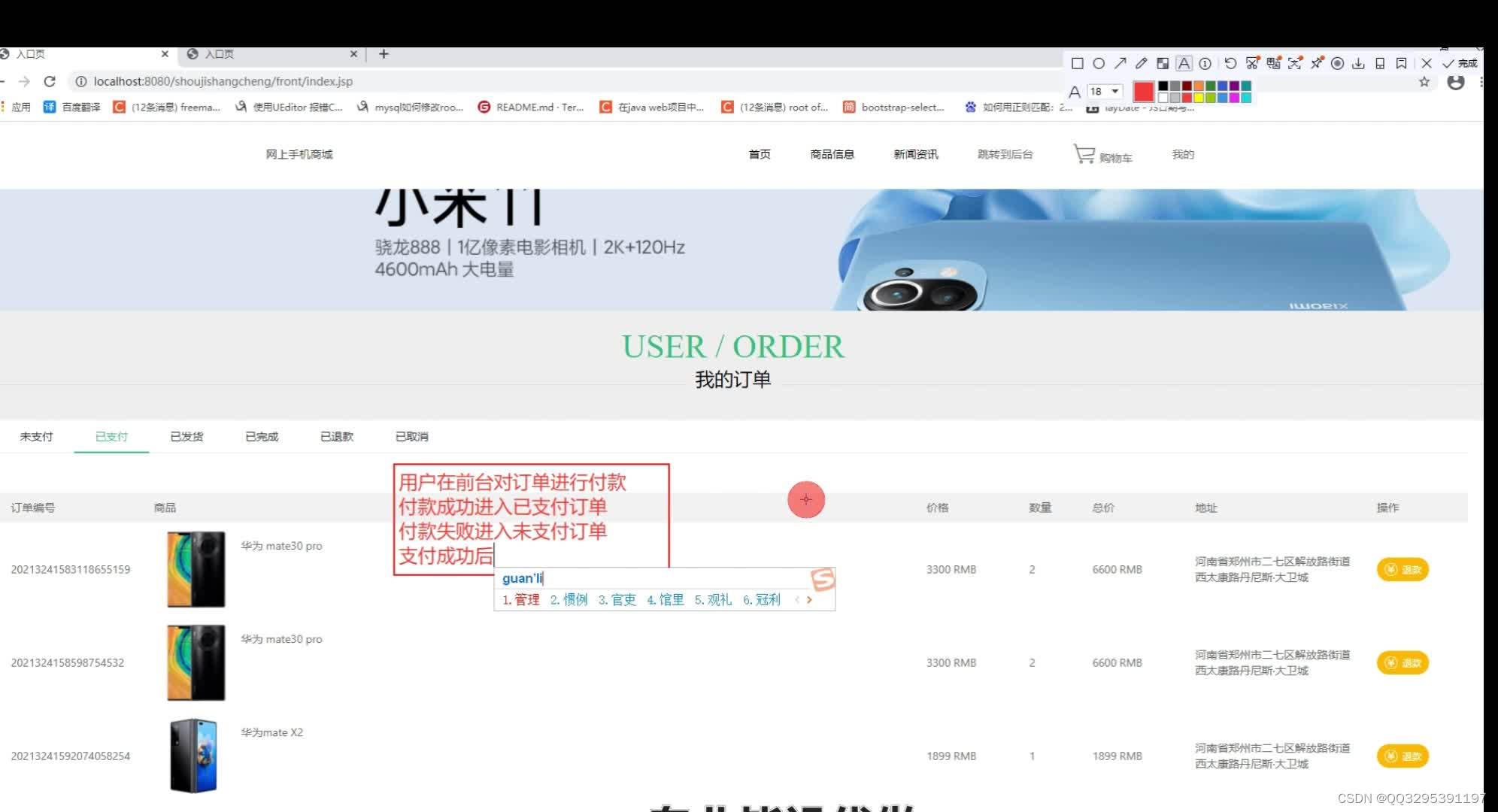The width and height of the screenshot is (1498, 812).
Task: Pick the black color swatch
Action: tap(1163, 86)
